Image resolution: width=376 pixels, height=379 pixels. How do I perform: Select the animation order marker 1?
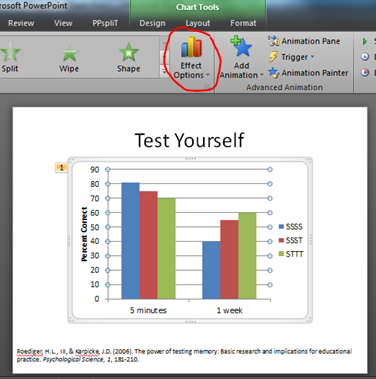(61, 168)
